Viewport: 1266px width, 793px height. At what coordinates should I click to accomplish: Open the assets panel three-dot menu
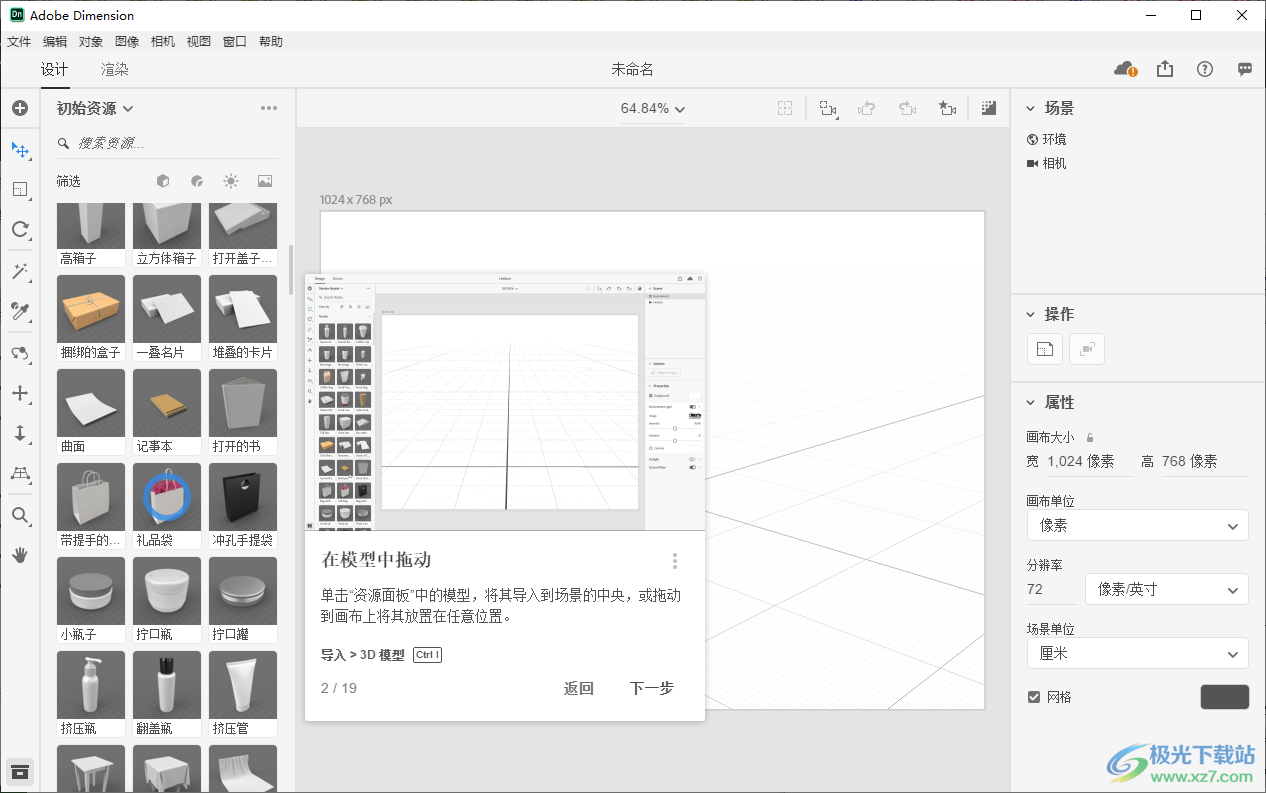(x=269, y=108)
